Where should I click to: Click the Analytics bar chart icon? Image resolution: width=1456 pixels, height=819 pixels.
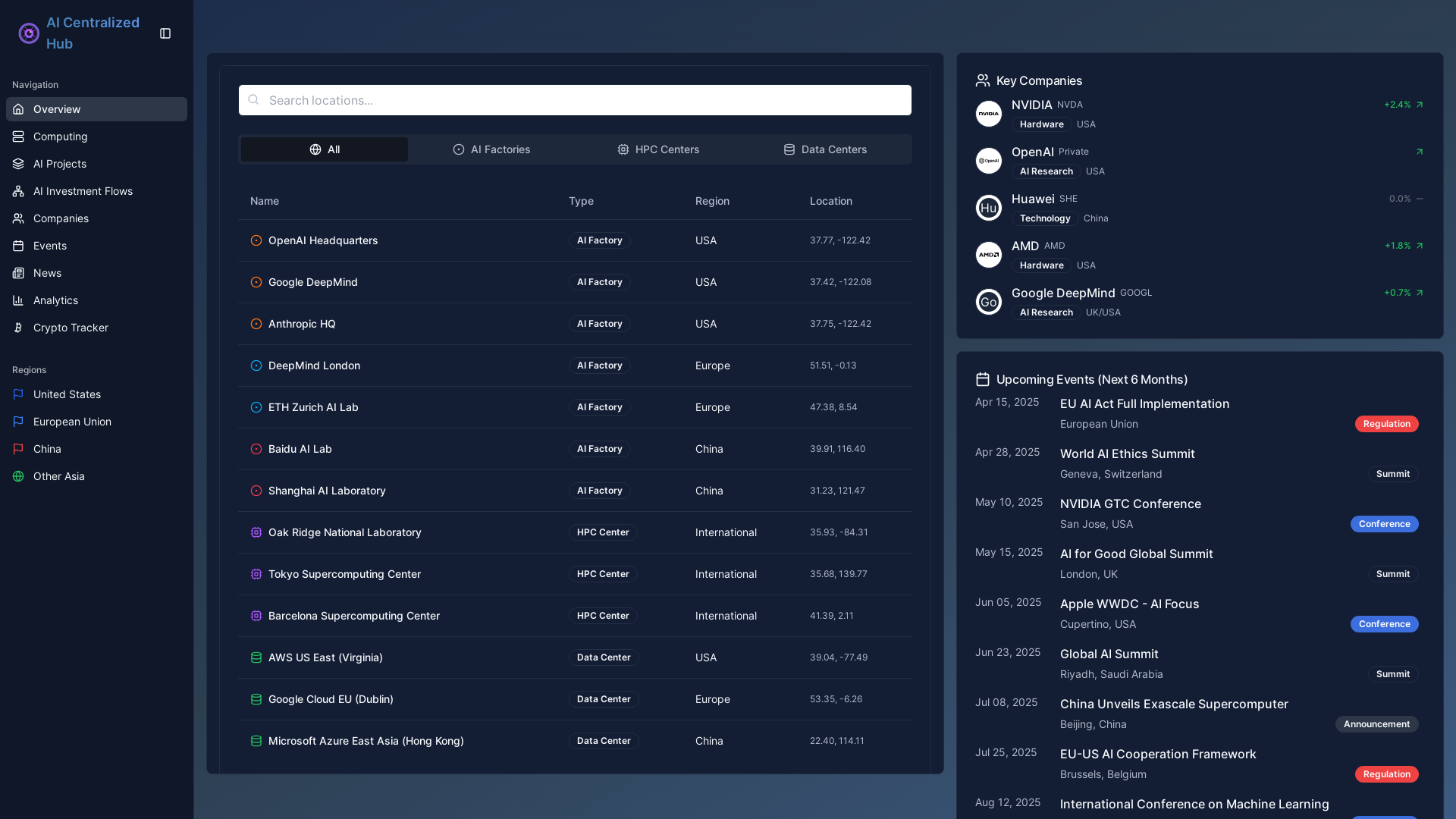18,300
